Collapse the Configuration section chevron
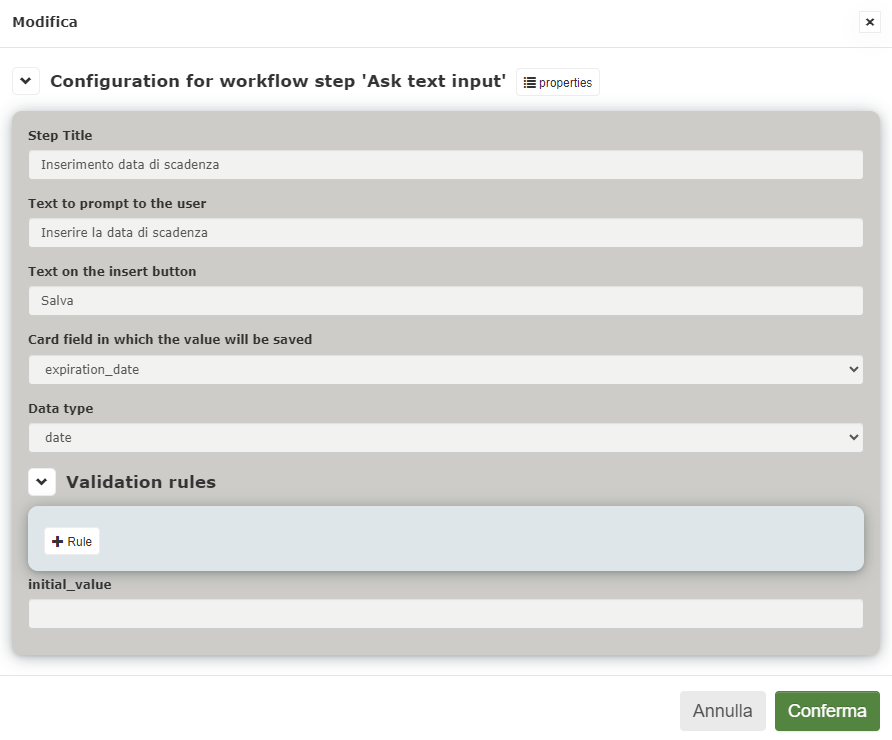892x740 pixels. [26, 81]
